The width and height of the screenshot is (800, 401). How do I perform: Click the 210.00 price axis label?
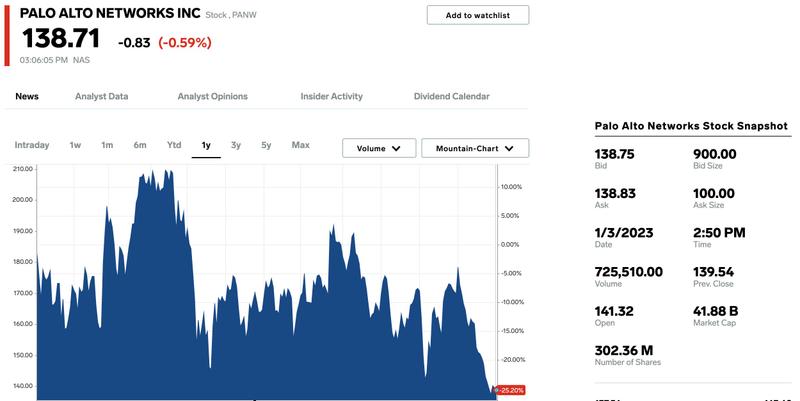point(22,169)
